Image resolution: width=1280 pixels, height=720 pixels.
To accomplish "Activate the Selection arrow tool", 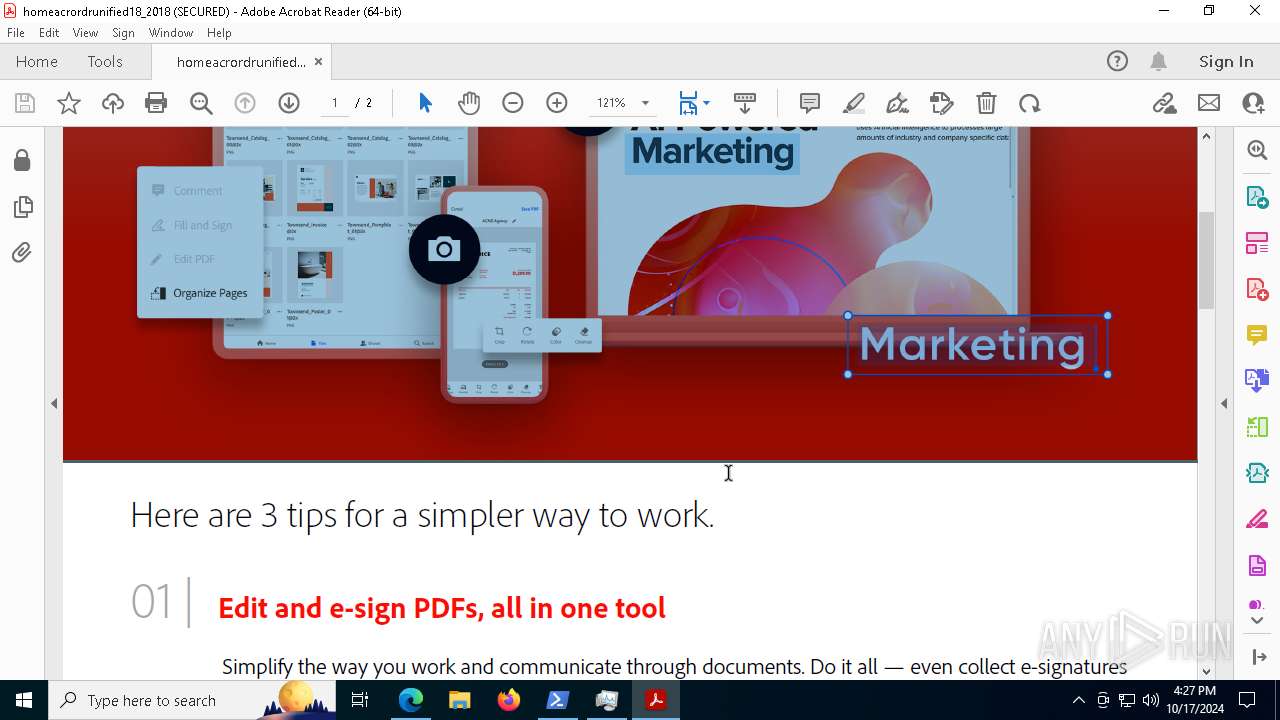I will pos(425,103).
